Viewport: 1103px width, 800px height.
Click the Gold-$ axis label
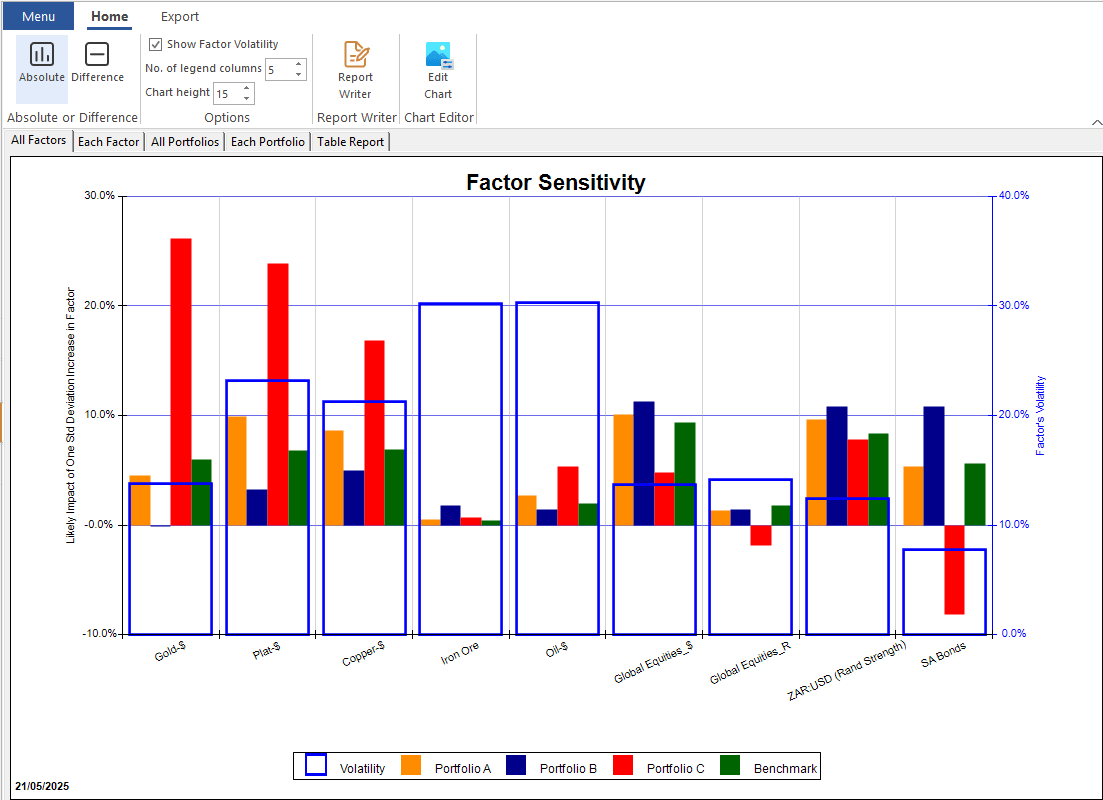click(170, 651)
